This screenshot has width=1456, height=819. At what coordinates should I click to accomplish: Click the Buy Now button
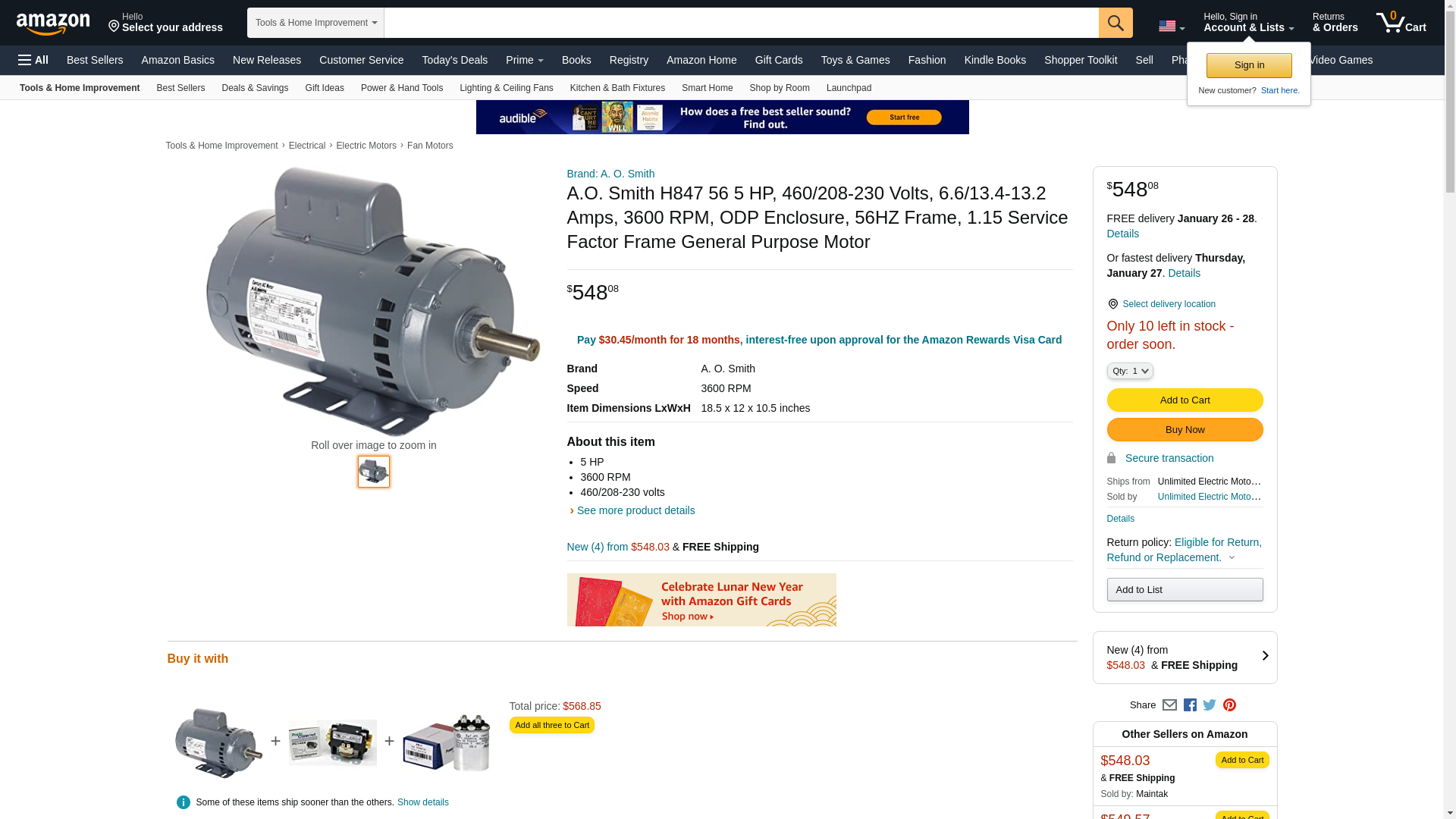[1185, 430]
